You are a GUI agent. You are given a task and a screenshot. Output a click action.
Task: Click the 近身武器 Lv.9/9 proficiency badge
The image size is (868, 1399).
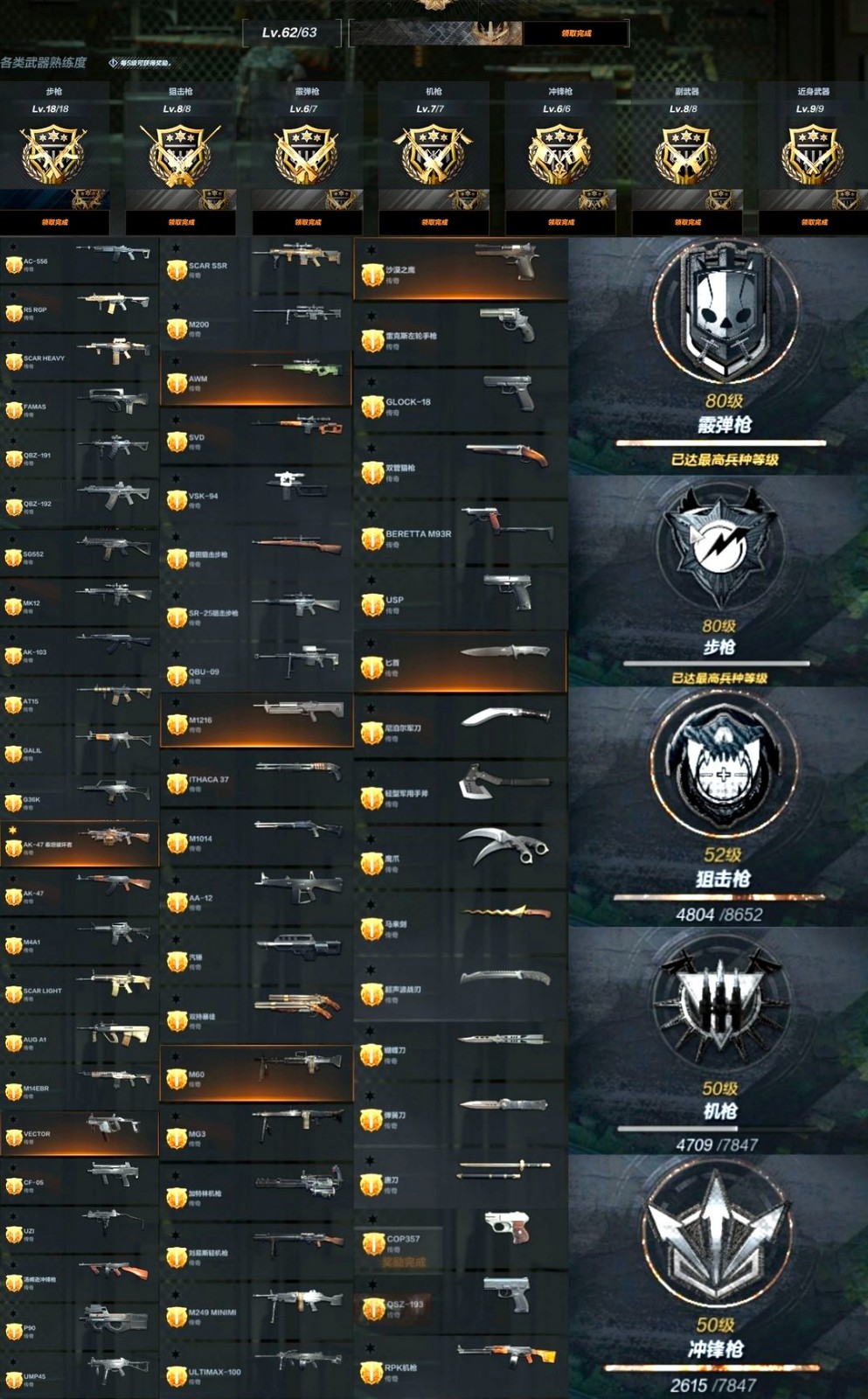(812, 155)
